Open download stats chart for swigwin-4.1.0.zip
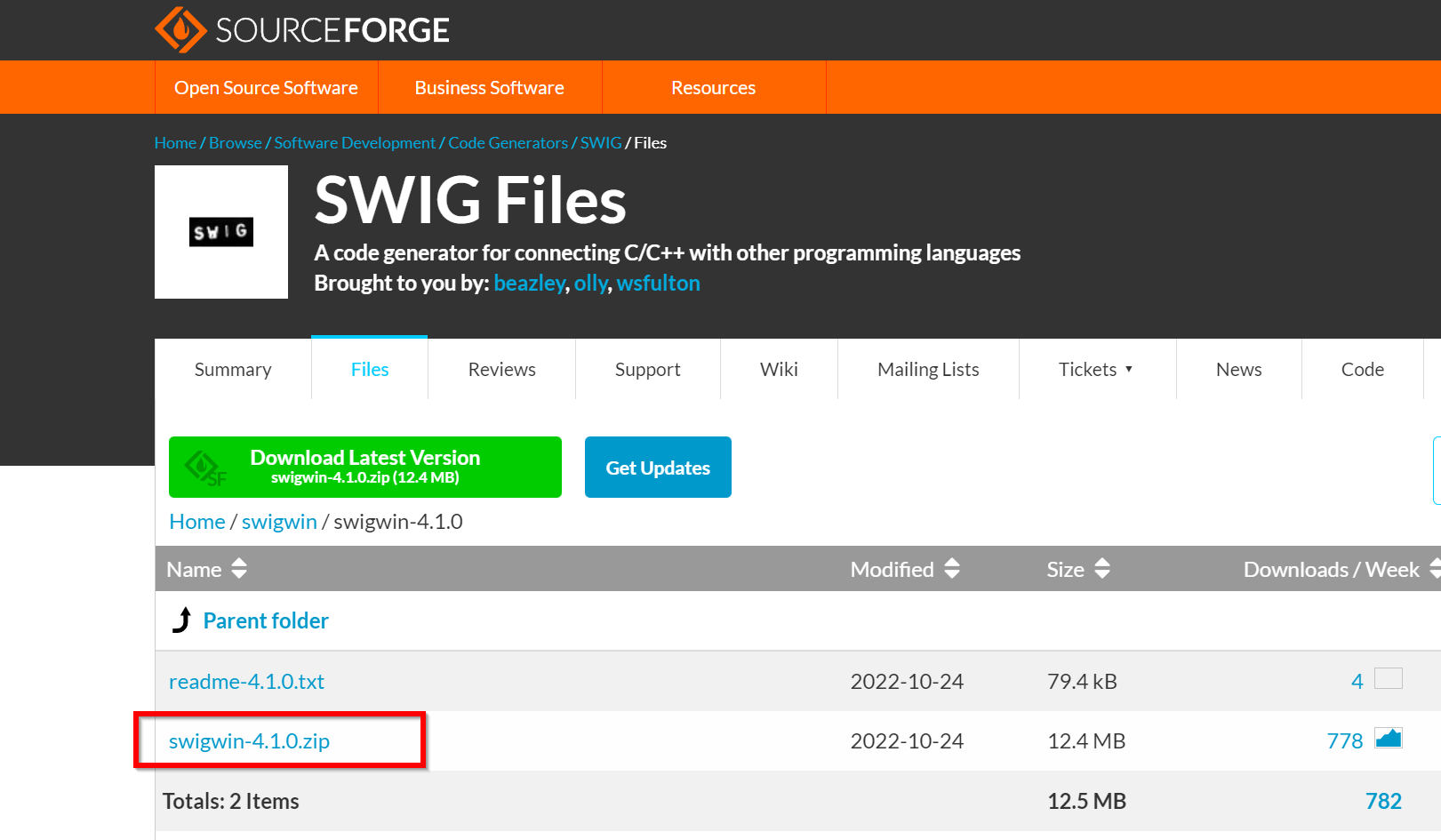The image size is (1441, 840). pyautogui.click(x=1388, y=739)
